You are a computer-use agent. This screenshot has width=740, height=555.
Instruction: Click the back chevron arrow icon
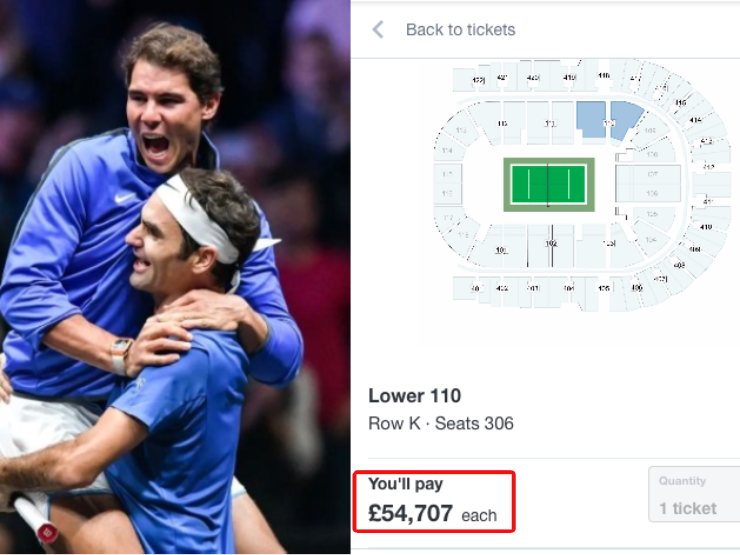[x=378, y=30]
